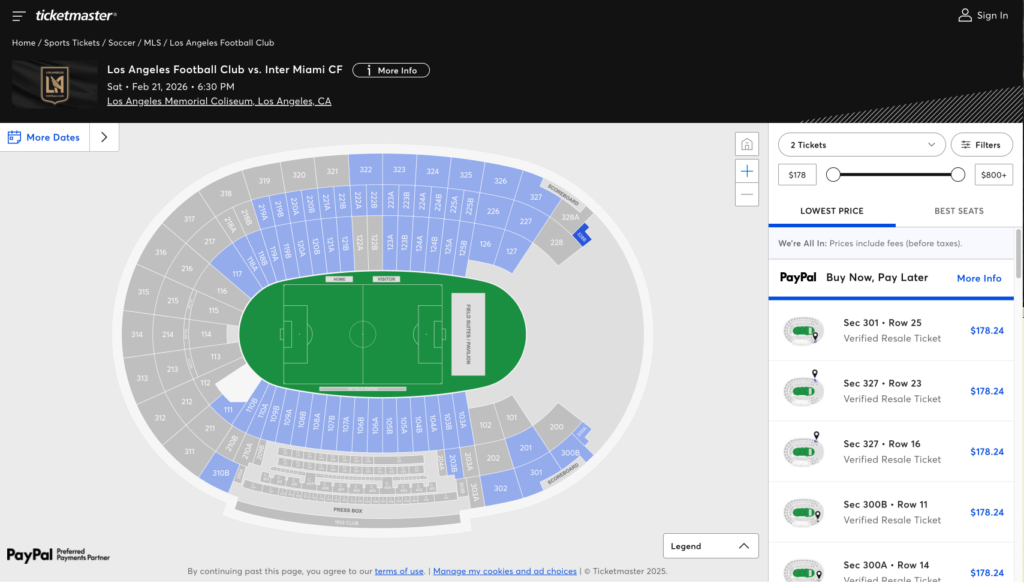1024x583 pixels.
Task: Open the Los Angeles Memorial Coliseum venue link
Action: [219, 101]
